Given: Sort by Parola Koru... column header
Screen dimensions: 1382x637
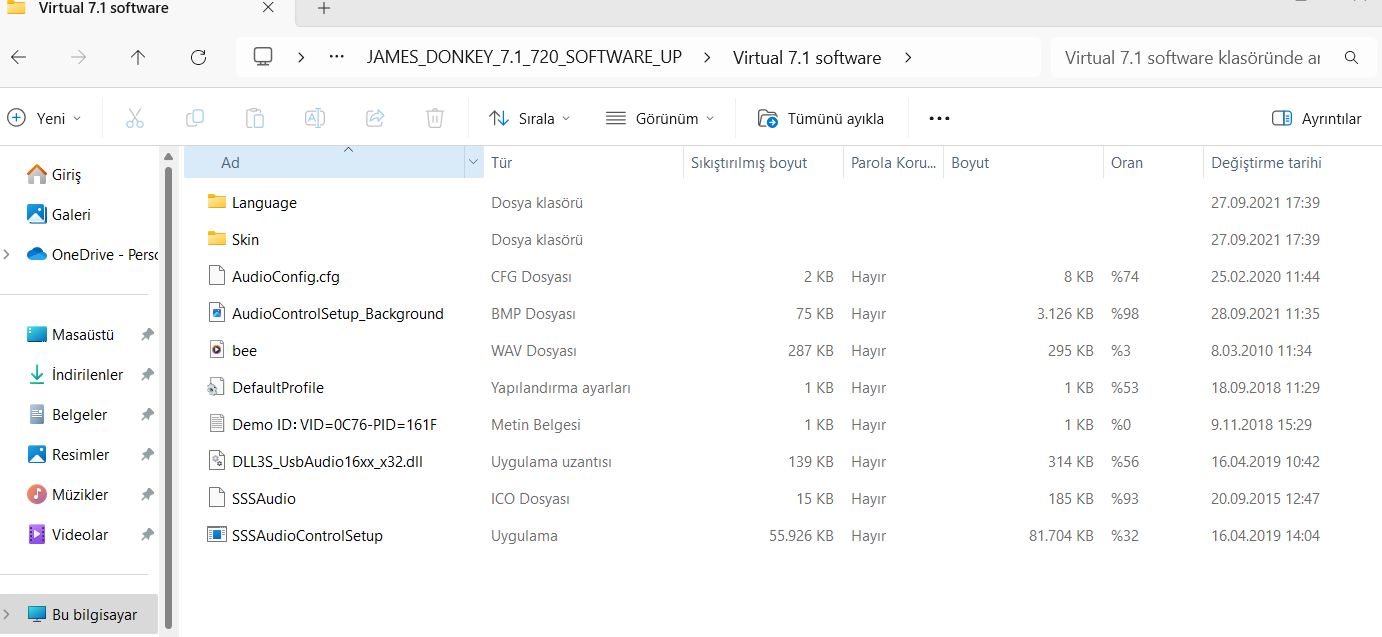Looking at the screenshot, I should click(893, 162).
